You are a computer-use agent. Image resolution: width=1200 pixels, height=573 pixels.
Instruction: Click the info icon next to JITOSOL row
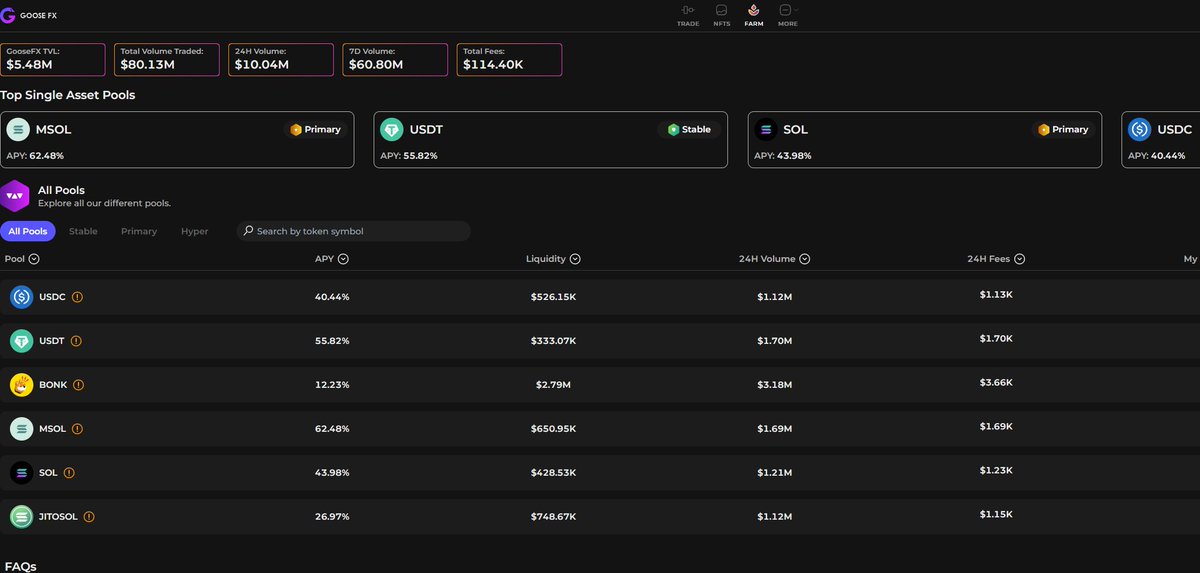[x=89, y=517]
